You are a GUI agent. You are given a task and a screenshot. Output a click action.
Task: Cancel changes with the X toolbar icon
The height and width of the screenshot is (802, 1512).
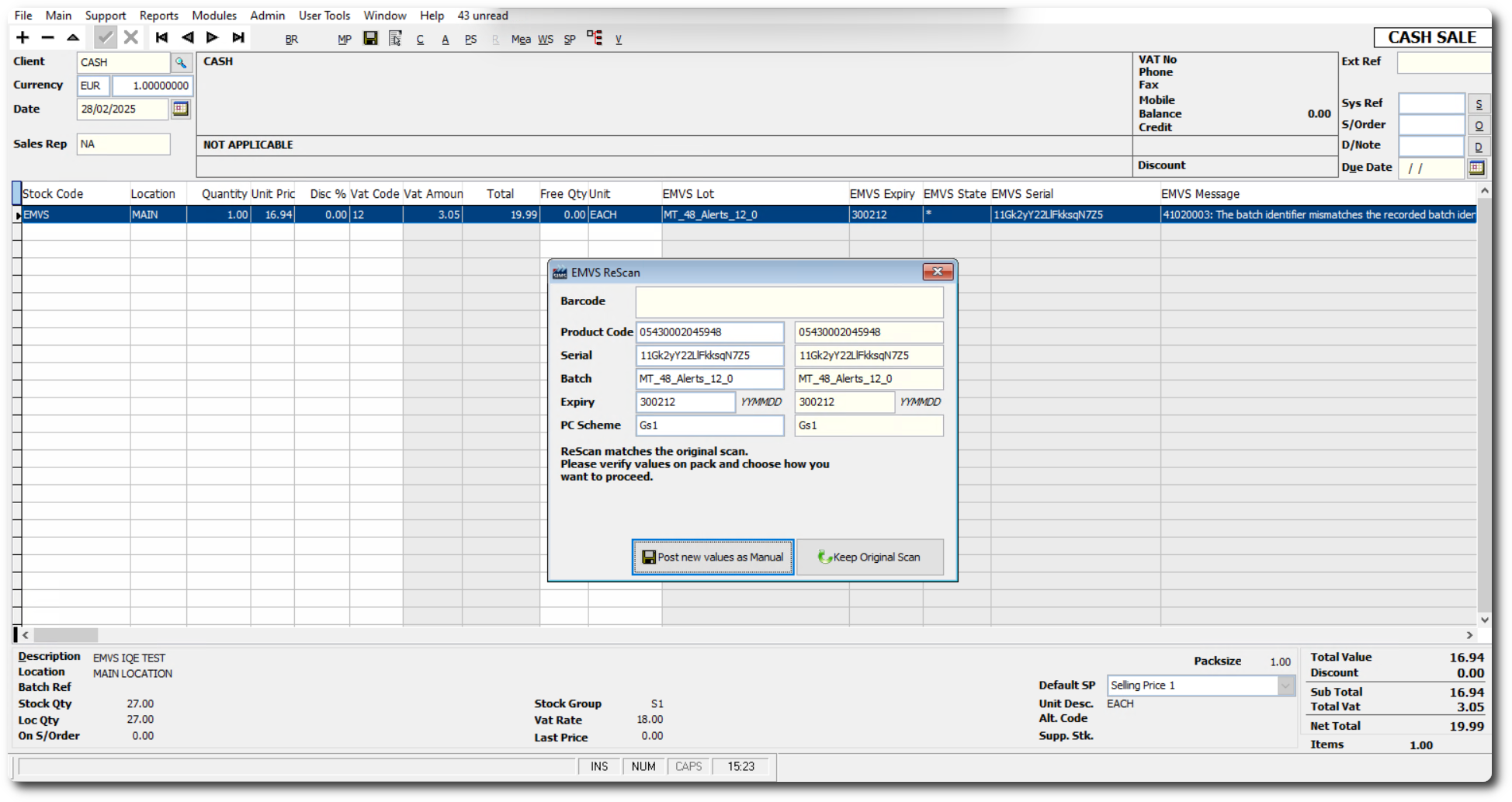click(131, 37)
